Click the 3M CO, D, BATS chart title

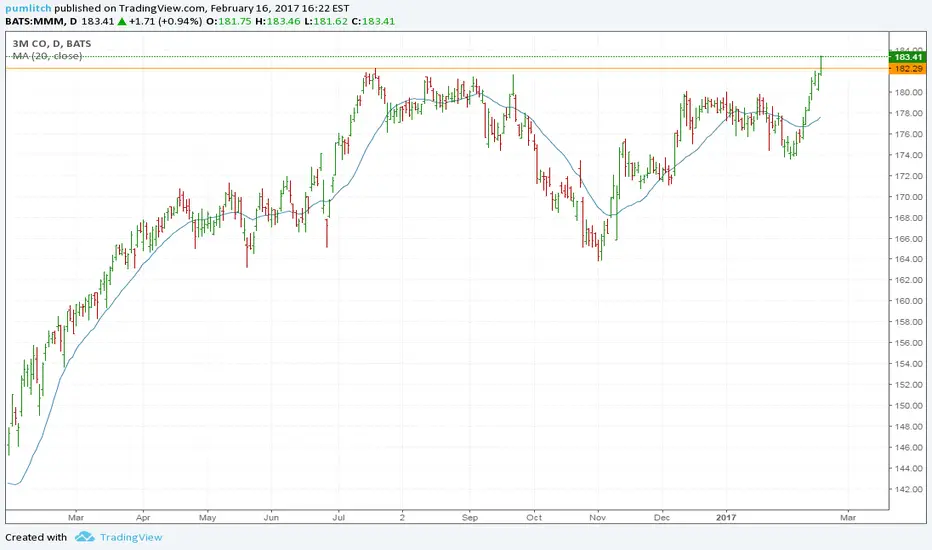pyautogui.click(x=52, y=43)
